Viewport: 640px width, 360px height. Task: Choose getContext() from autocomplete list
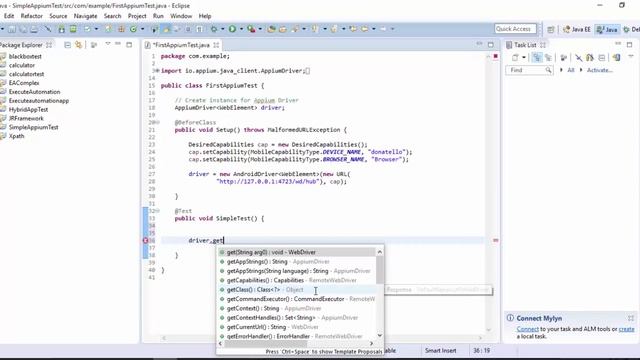tap(297, 309)
